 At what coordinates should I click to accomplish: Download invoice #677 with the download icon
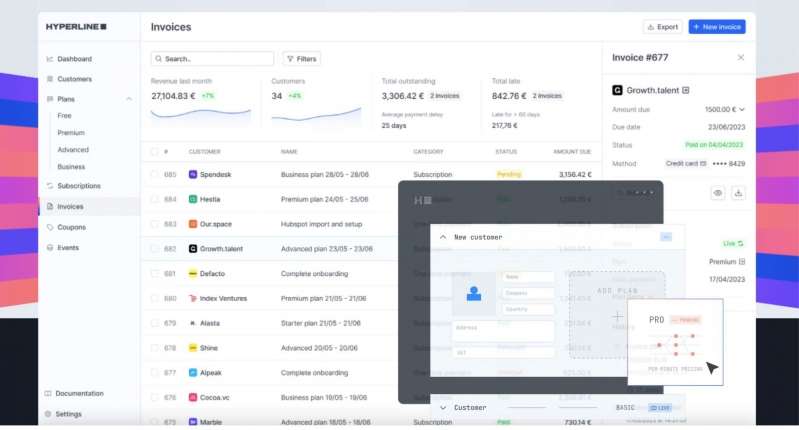[x=738, y=193]
